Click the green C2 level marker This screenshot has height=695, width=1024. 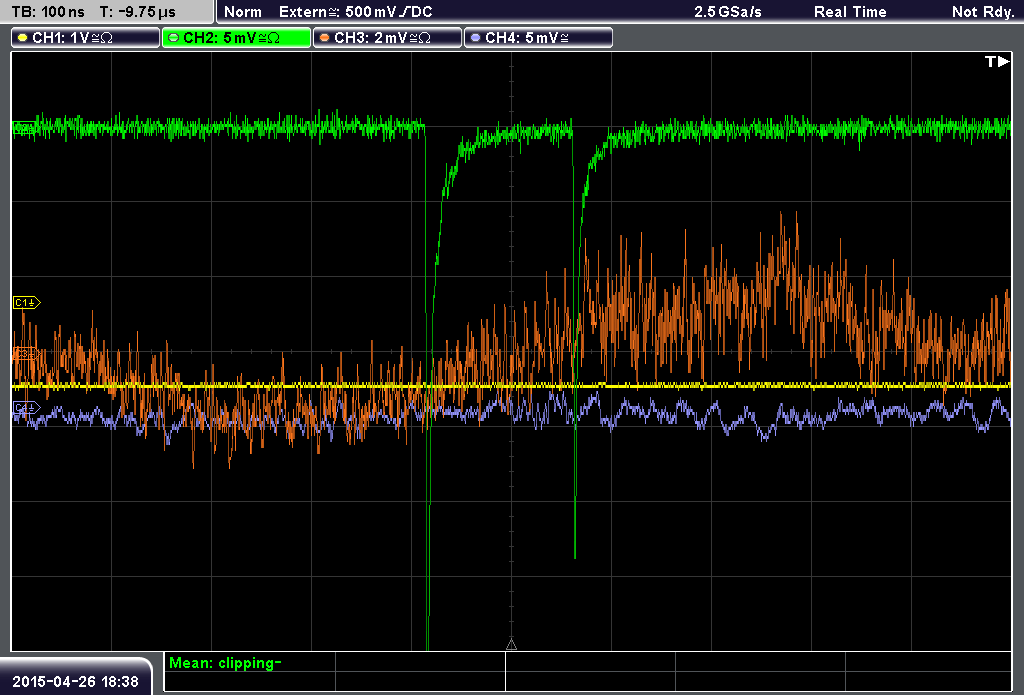coord(24,128)
